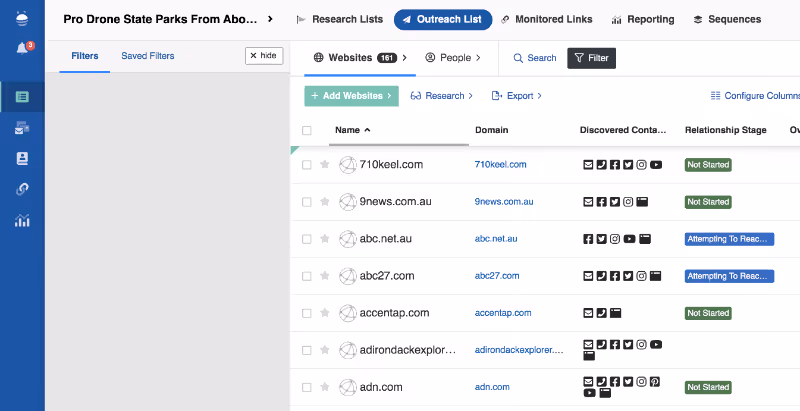Check the 710keel.com row checkbox
The width and height of the screenshot is (800, 411).
click(307, 165)
